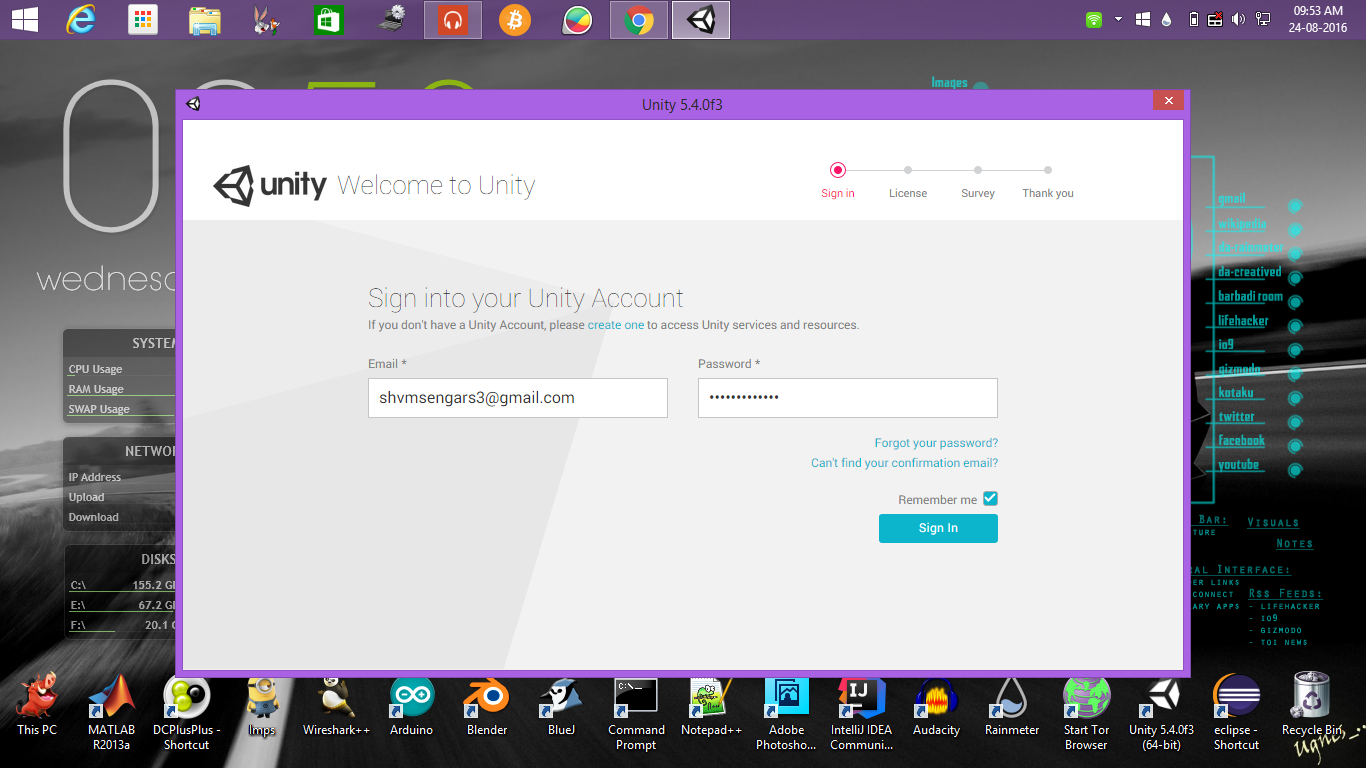Screen dimensions: 1366x768
Task: Select the This PC desktop icon
Action: 37,706
